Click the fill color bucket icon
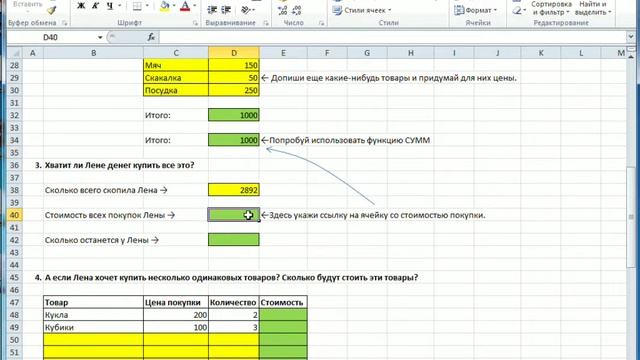 point(164,6)
